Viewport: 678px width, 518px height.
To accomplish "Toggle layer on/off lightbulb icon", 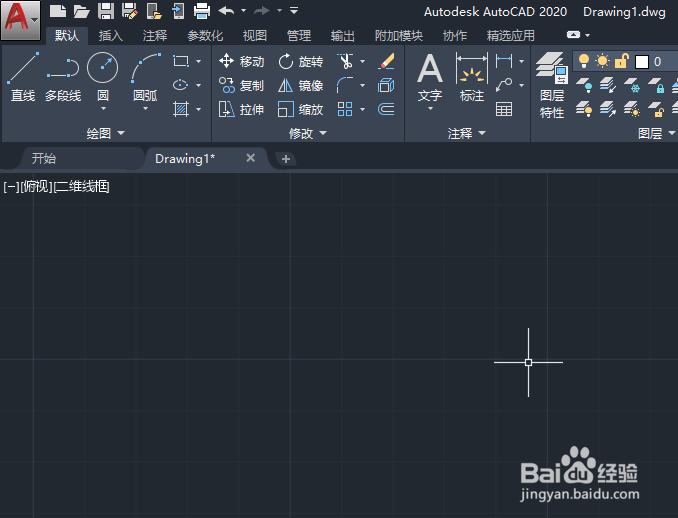I will [x=584, y=61].
